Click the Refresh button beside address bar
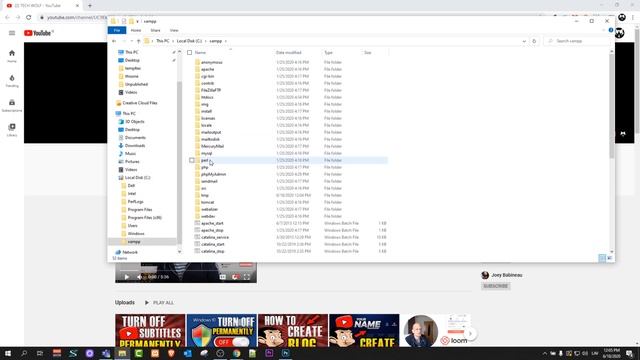 coord(534,41)
